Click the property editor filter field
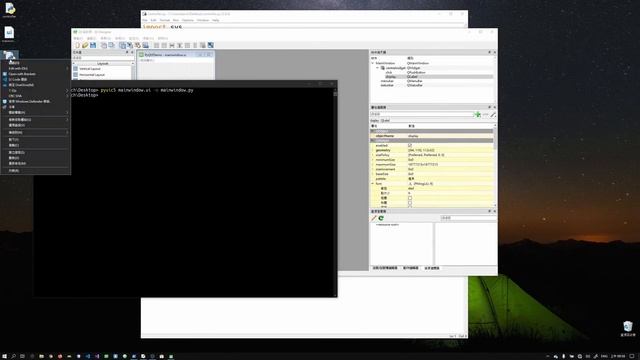 coord(421,114)
